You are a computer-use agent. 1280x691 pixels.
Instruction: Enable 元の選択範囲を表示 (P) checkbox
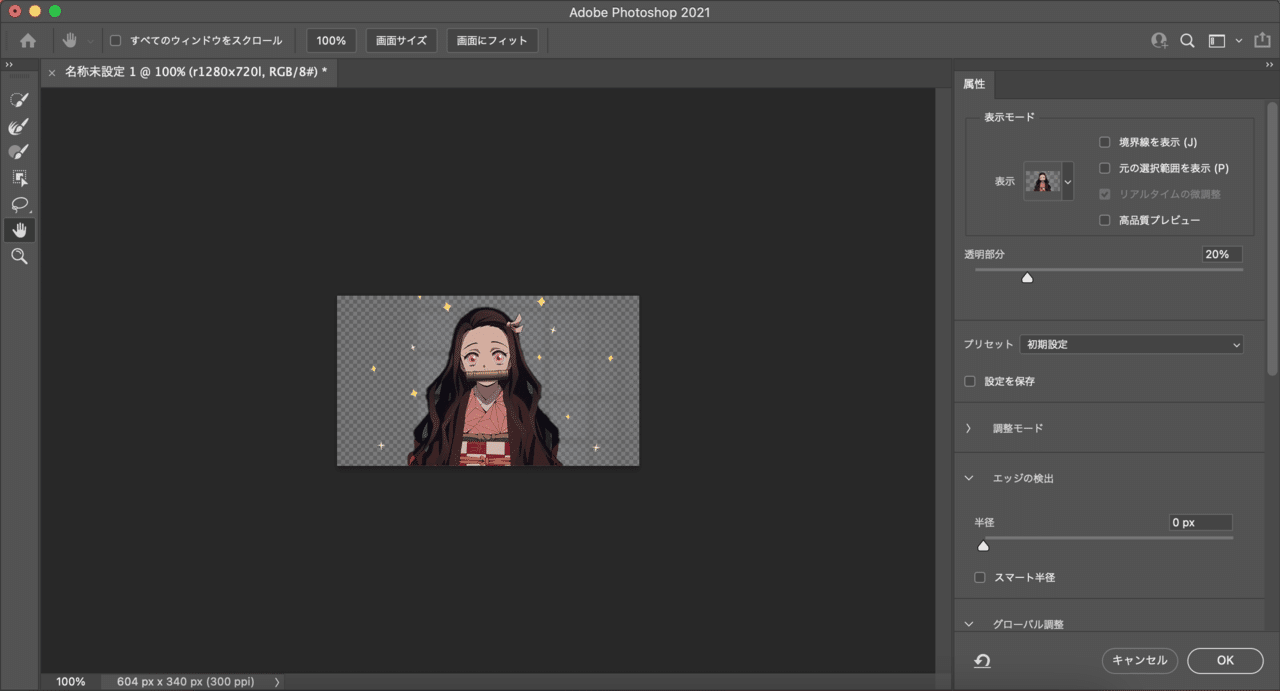coord(1105,168)
